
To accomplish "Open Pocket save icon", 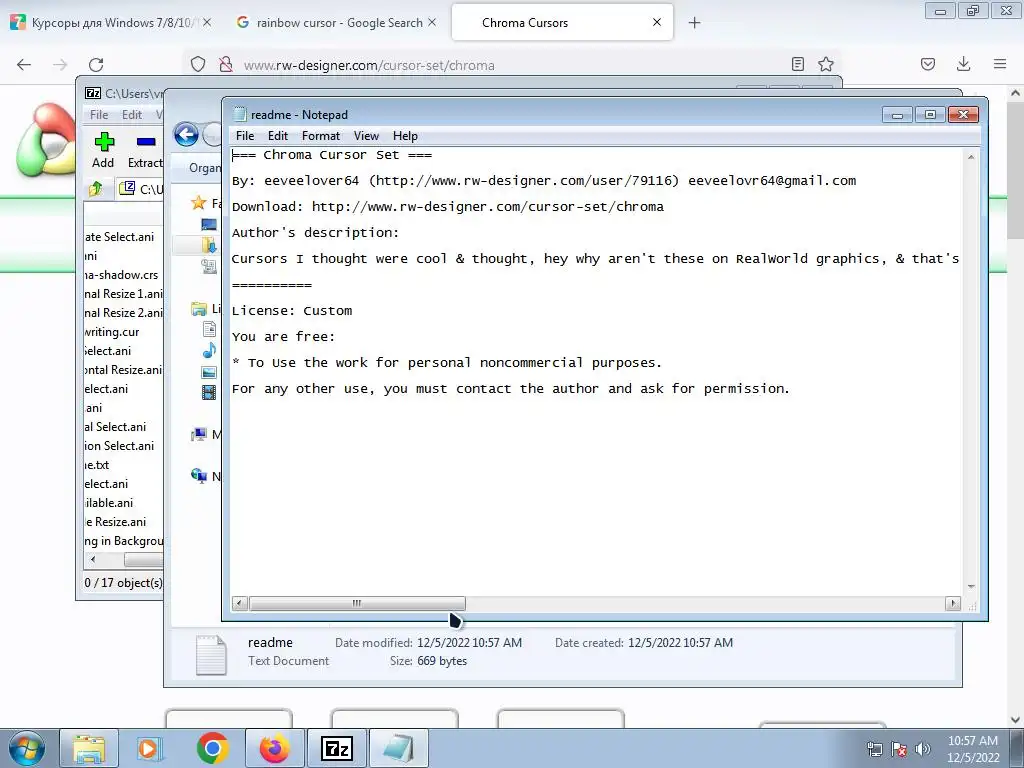I will tap(928, 64).
